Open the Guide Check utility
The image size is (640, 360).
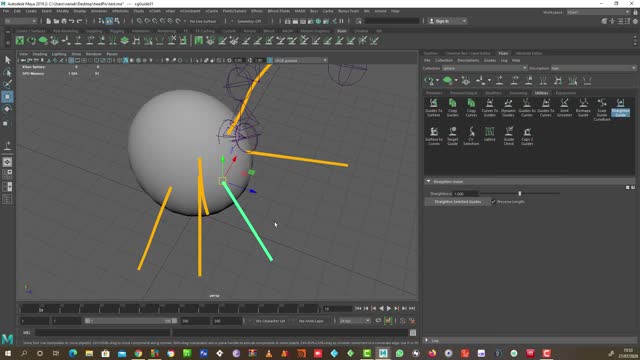coord(509,136)
